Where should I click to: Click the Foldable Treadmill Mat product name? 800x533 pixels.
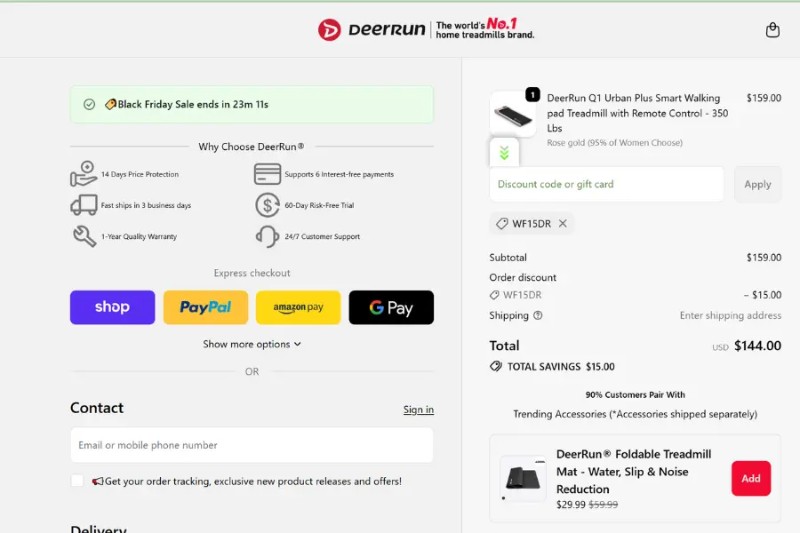tap(634, 472)
